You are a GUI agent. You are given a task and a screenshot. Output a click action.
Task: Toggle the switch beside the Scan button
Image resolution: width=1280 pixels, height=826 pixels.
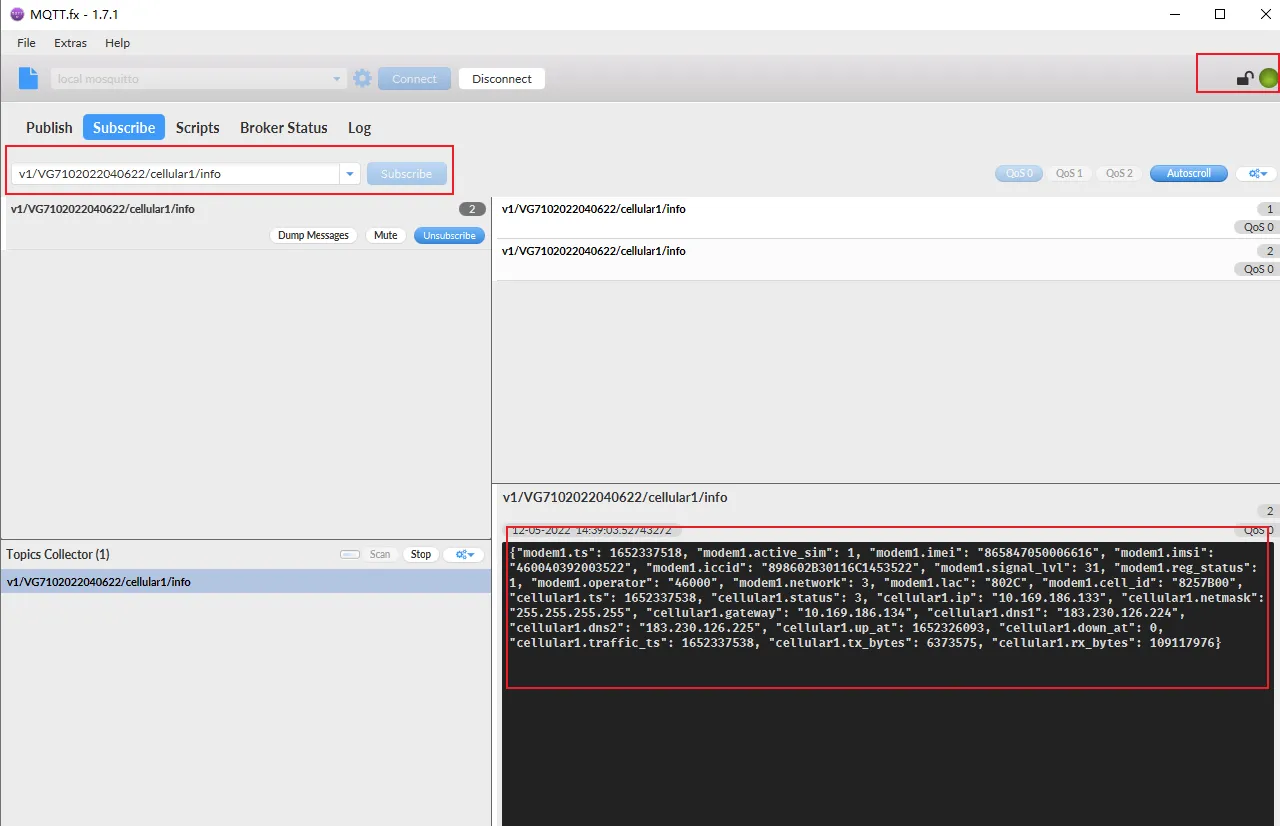[x=350, y=554]
